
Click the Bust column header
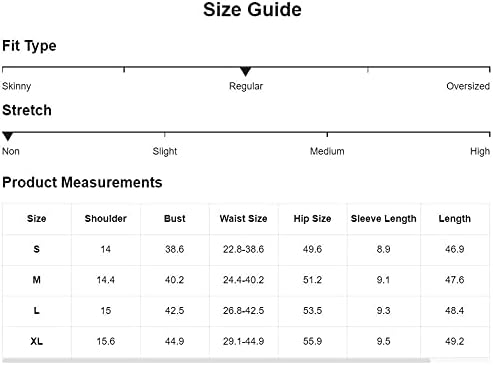coord(175,219)
